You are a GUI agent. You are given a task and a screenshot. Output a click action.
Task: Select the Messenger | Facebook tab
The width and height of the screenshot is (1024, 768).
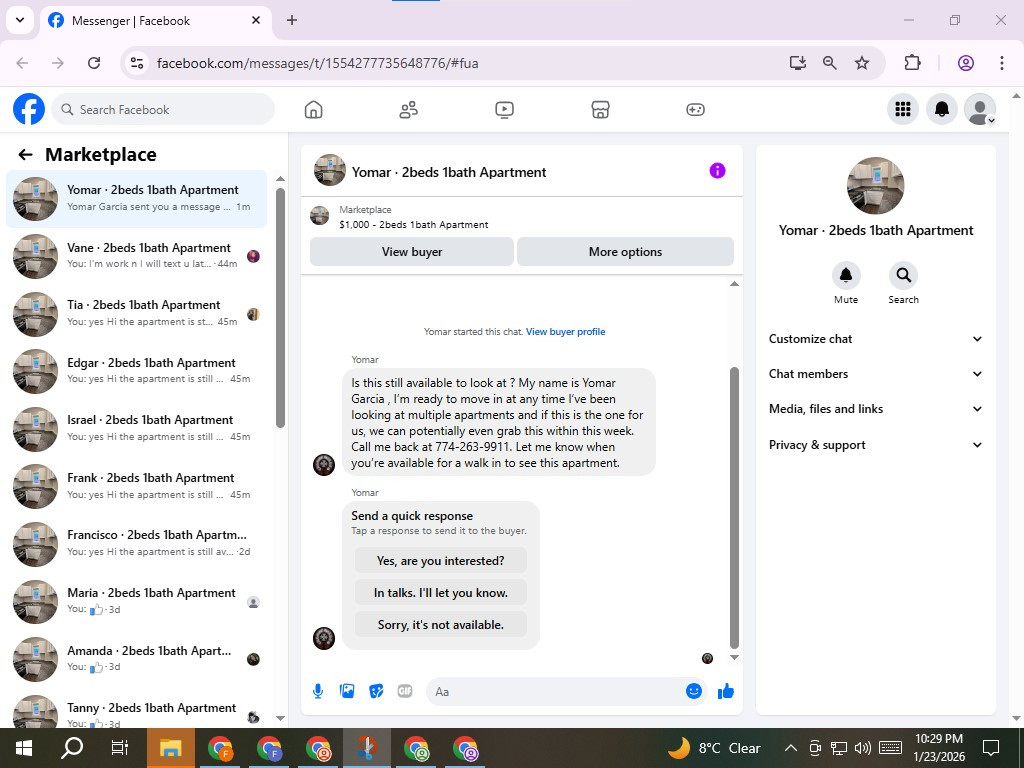(157, 20)
